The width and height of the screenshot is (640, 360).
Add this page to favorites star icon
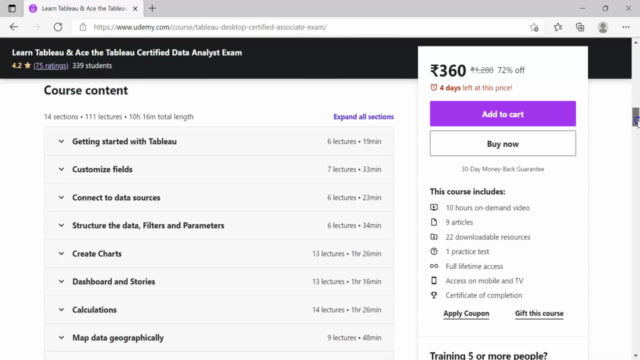[x=534, y=27]
